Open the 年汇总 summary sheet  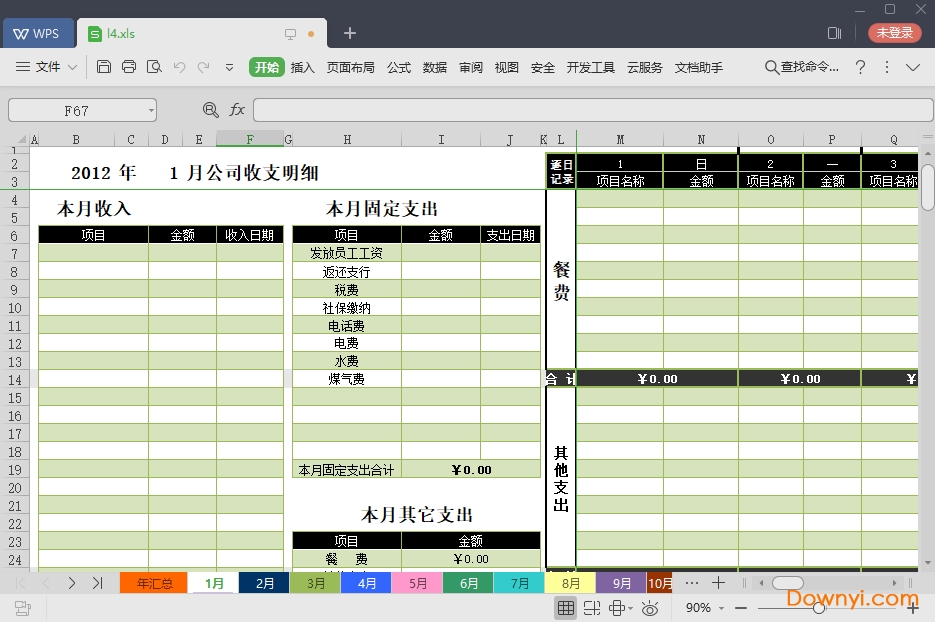(x=152, y=582)
